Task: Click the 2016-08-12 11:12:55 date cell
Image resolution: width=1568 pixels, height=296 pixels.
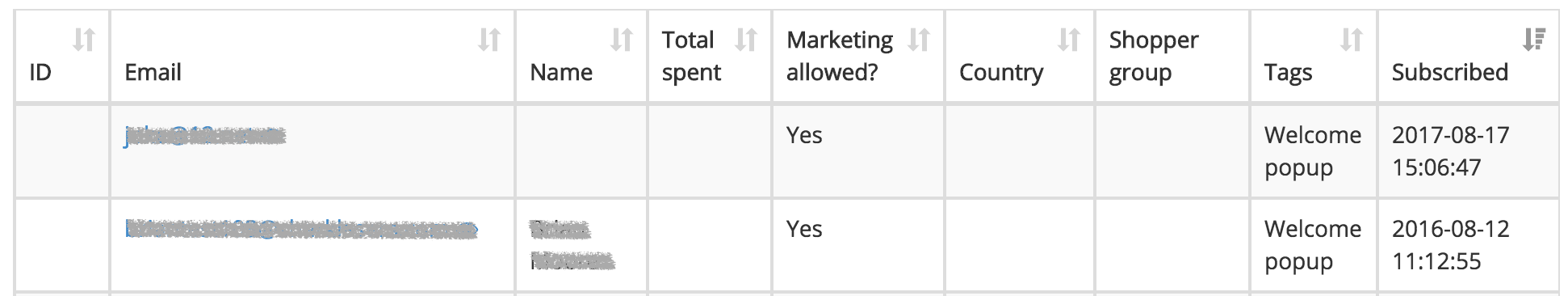Action: coord(1451,245)
